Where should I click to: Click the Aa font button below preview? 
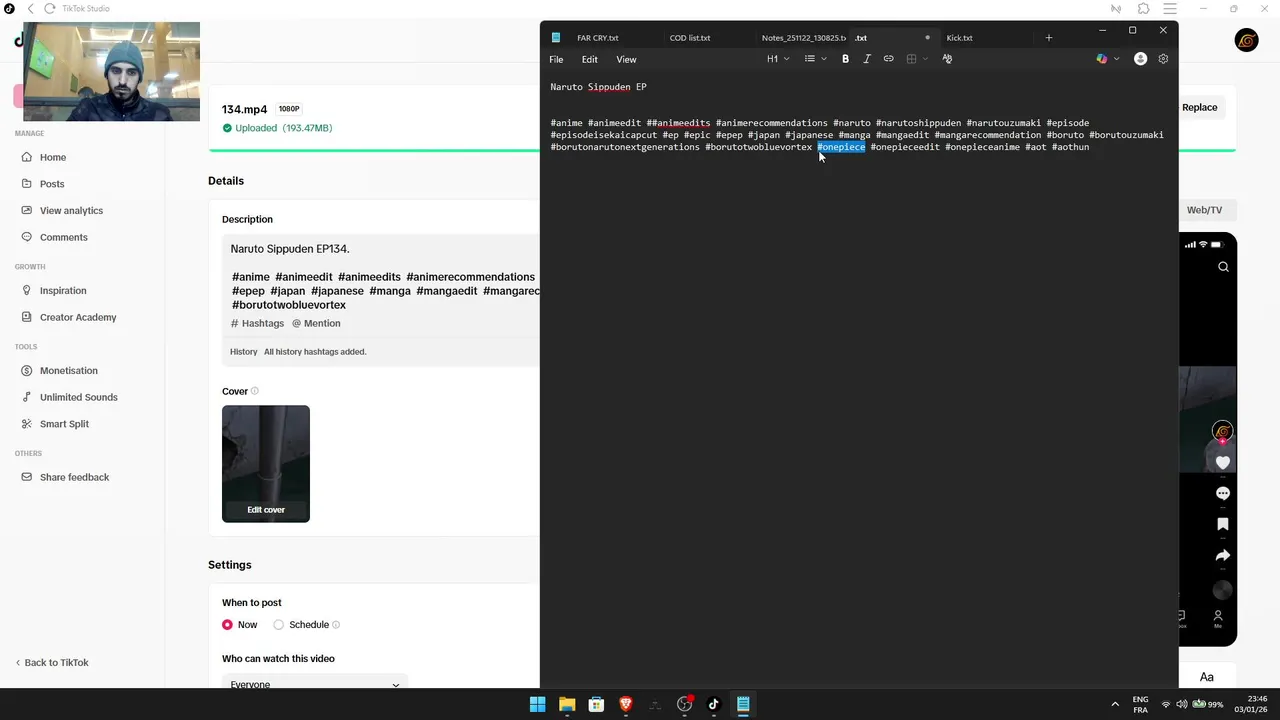1206,677
